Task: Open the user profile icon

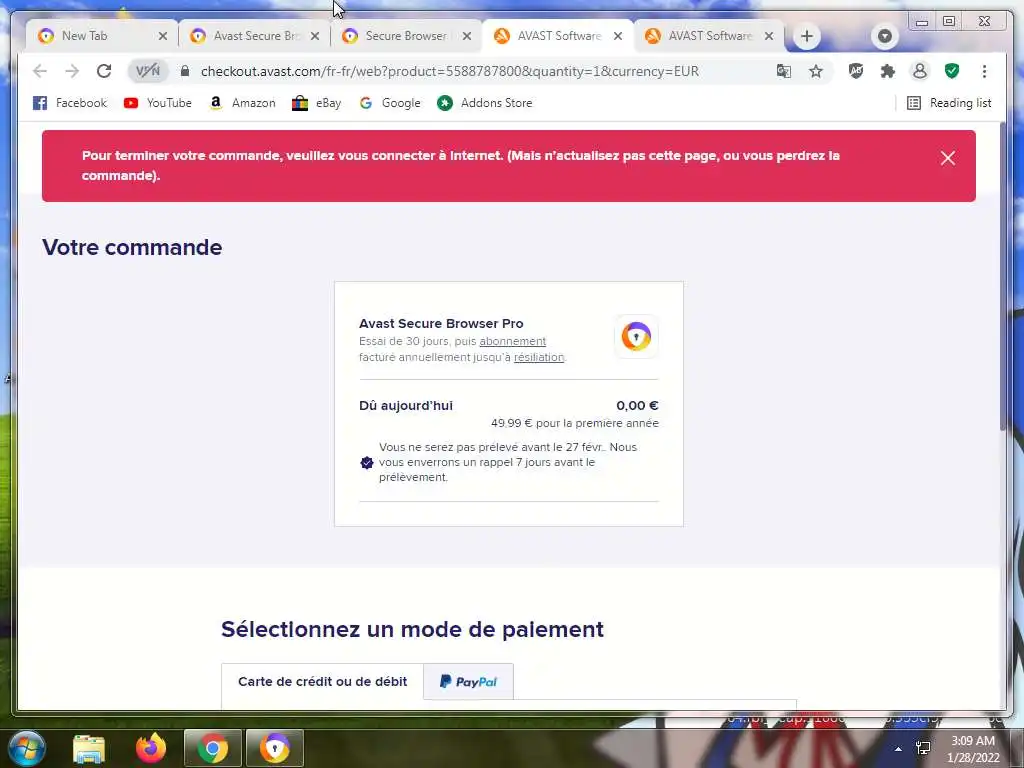Action: (920, 71)
